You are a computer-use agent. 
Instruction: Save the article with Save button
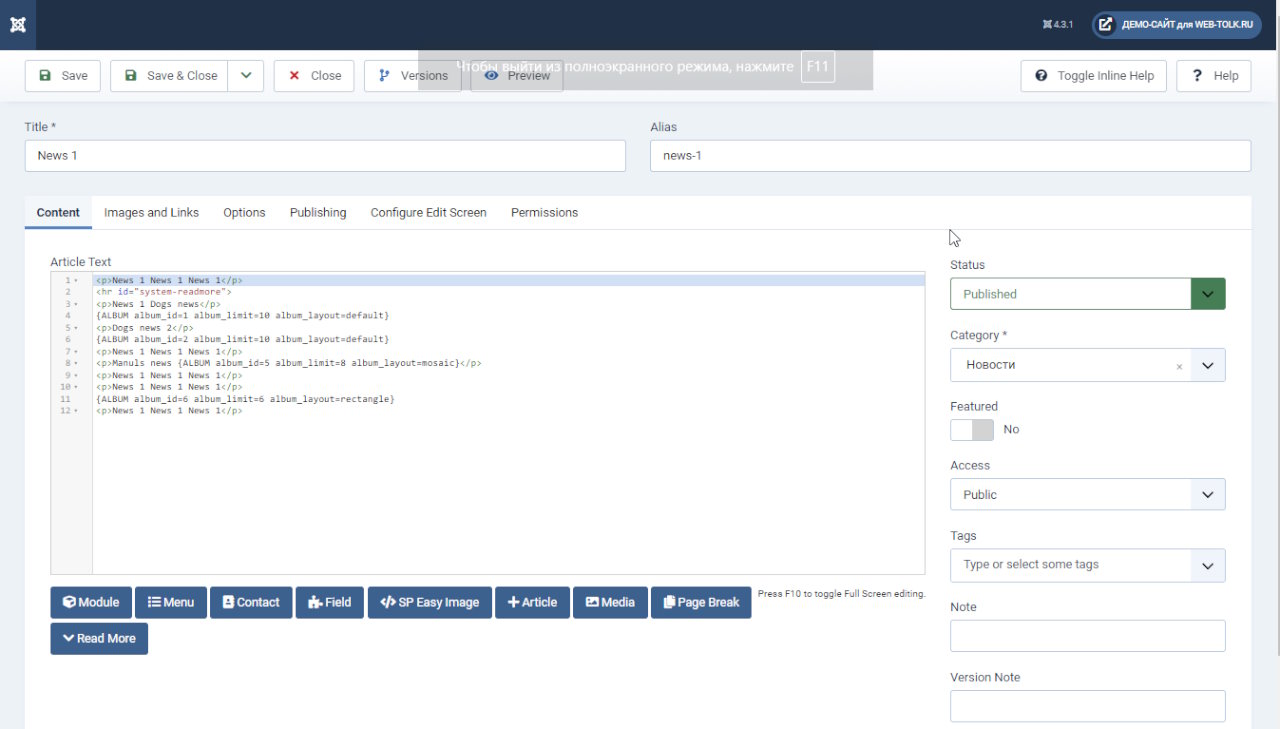(63, 76)
